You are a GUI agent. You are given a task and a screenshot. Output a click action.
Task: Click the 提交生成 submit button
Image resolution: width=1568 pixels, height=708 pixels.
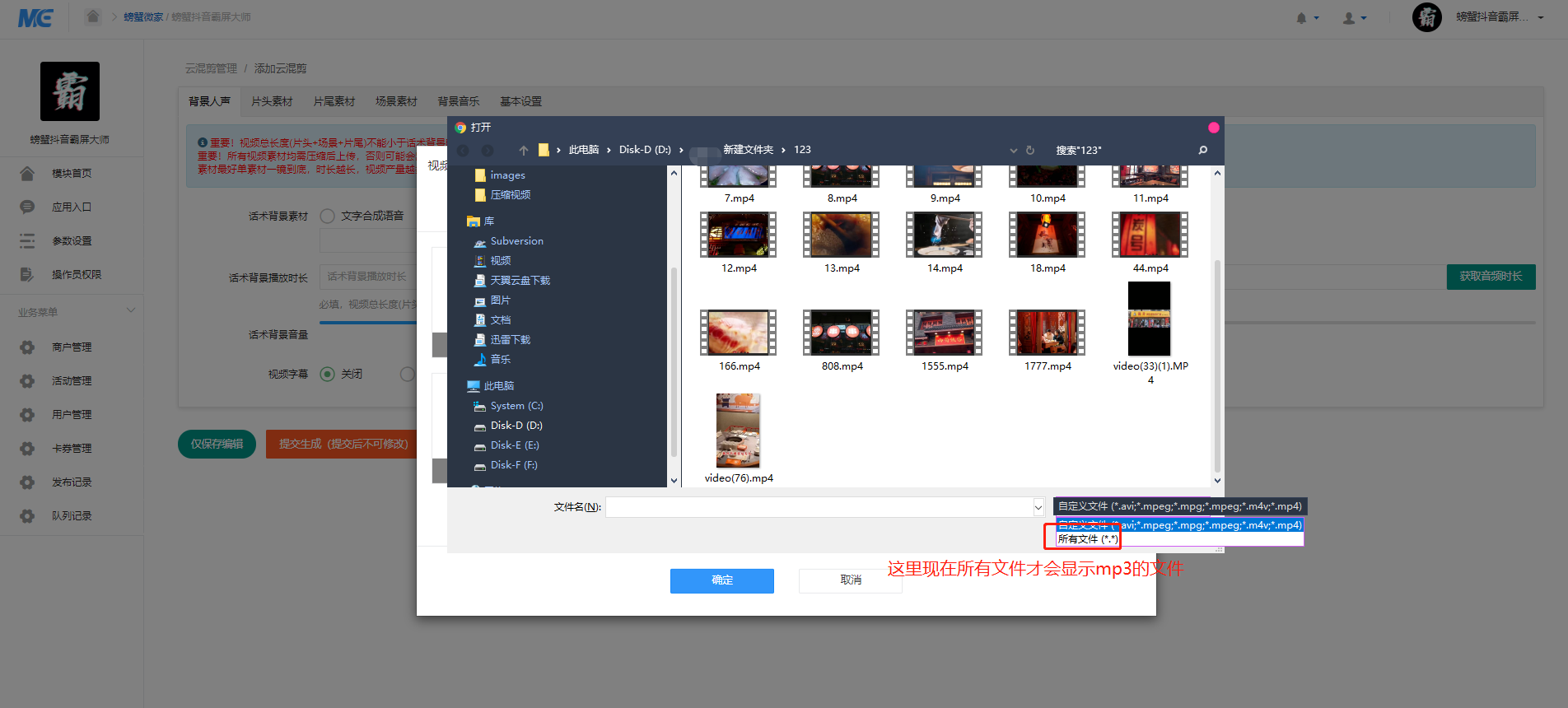click(x=343, y=444)
